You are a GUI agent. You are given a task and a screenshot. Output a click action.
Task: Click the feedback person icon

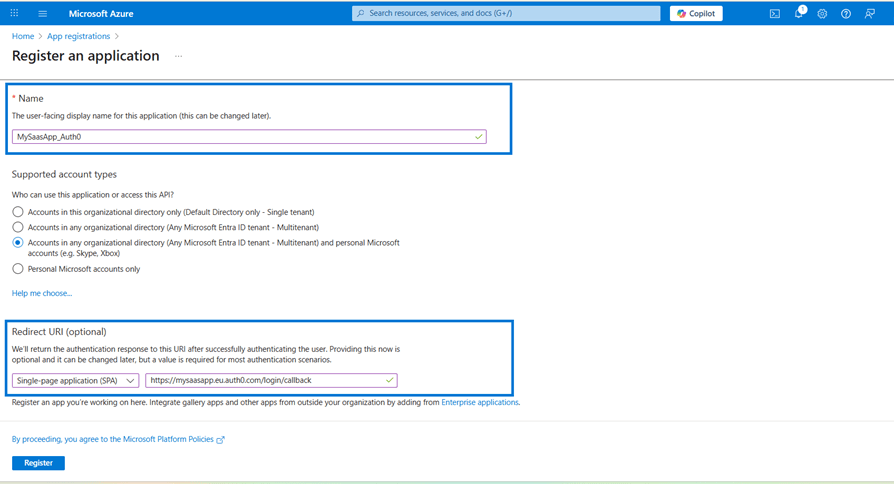click(x=870, y=14)
